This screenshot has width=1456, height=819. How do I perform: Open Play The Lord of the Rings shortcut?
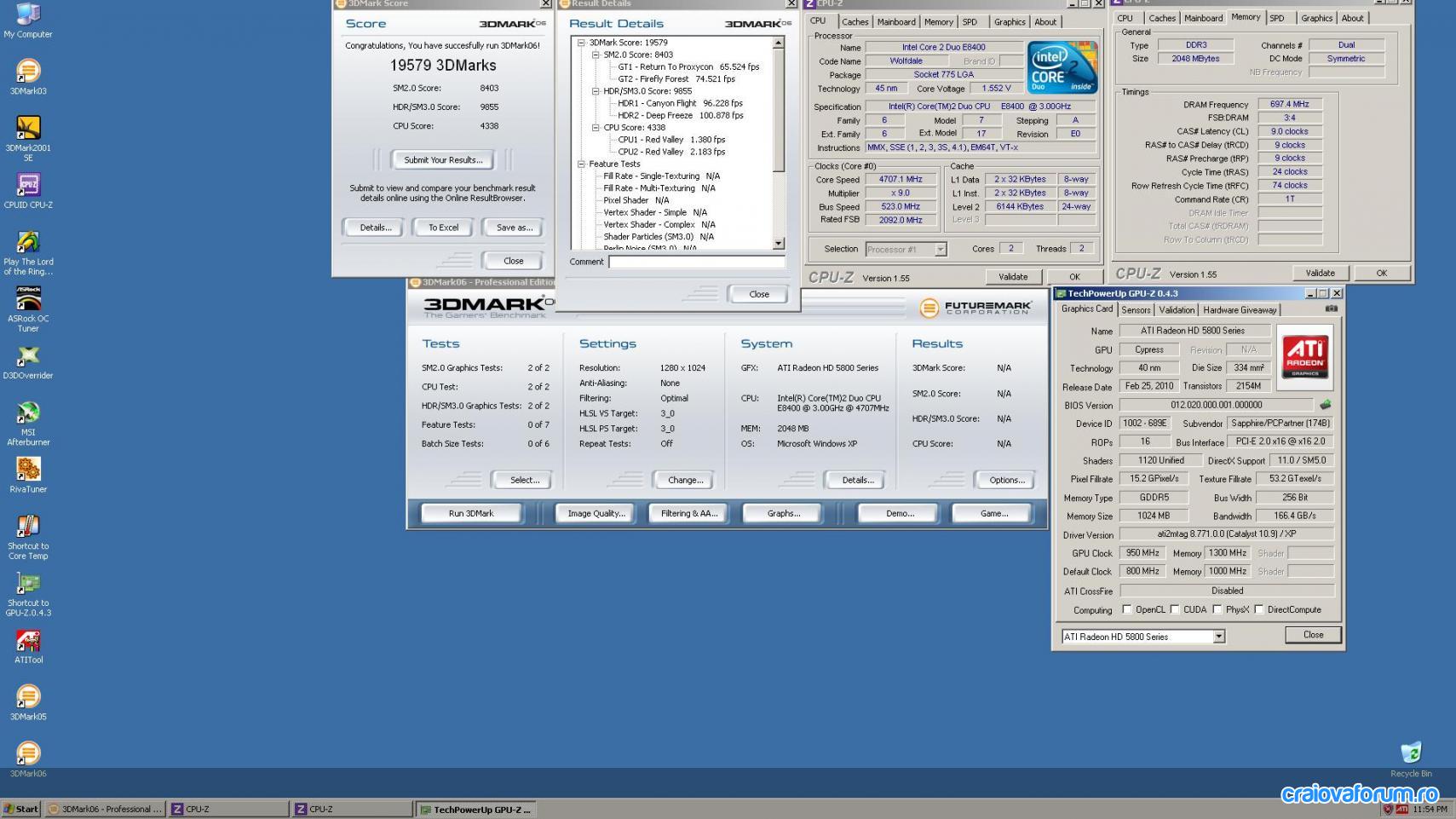point(28,253)
